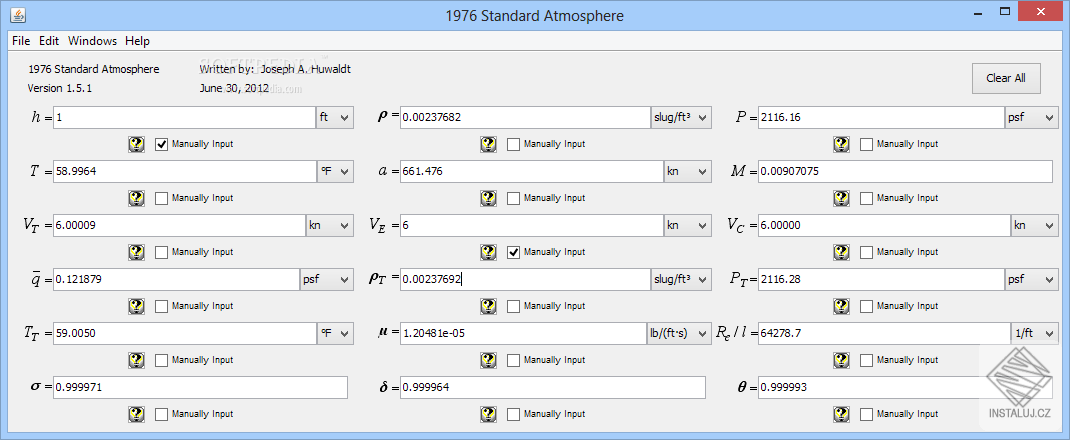Viewport: 1070px width, 440px height.
Task: Open help icon under temperature T field
Action: tap(136, 198)
